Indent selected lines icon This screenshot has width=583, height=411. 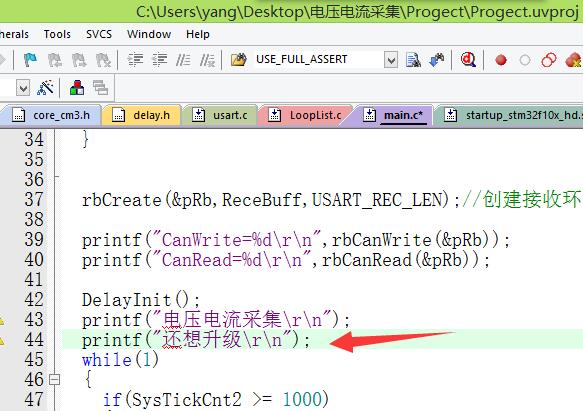click(x=135, y=60)
